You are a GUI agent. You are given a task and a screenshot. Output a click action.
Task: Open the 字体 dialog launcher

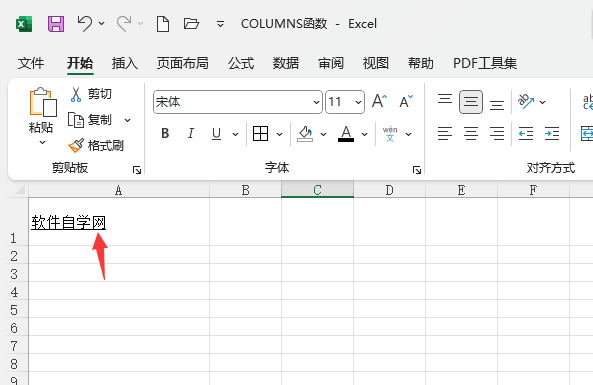[x=417, y=170]
